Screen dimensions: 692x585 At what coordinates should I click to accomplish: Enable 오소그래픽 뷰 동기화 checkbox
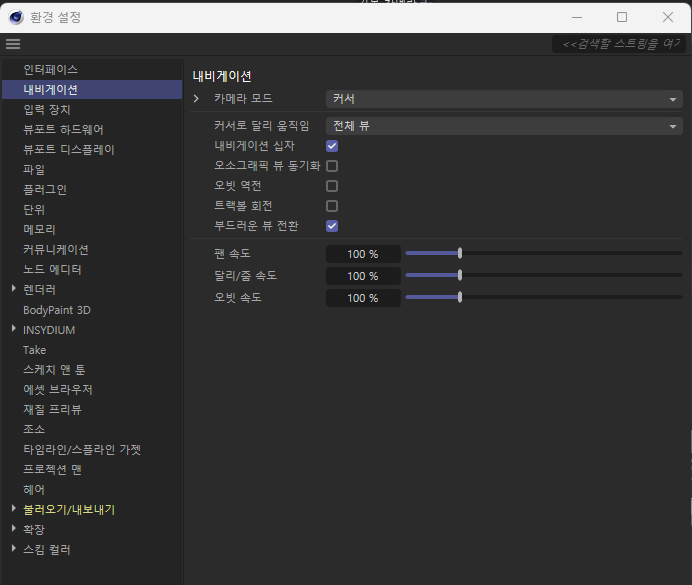[x=332, y=166]
